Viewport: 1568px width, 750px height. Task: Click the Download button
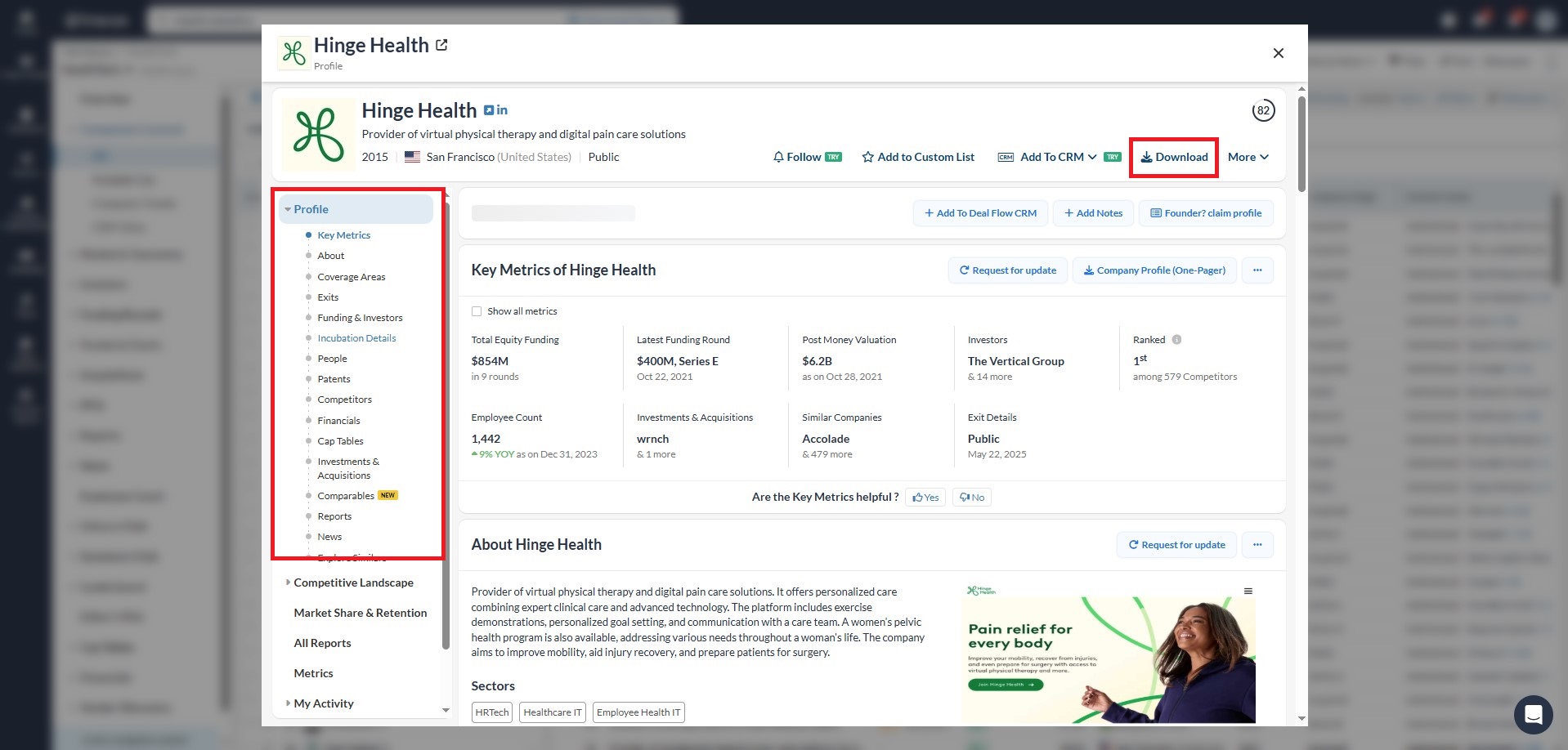(1174, 157)
